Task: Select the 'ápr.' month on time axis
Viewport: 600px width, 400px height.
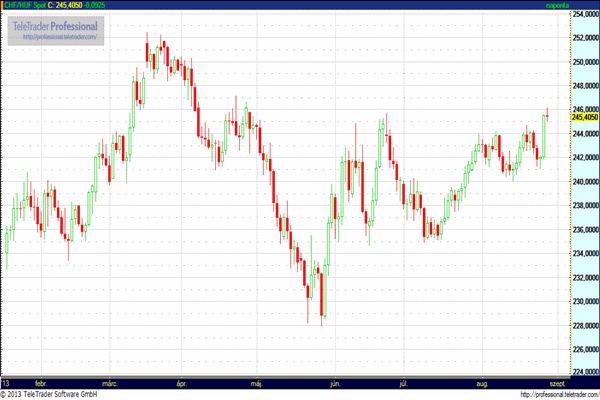Action: (181, 383)
